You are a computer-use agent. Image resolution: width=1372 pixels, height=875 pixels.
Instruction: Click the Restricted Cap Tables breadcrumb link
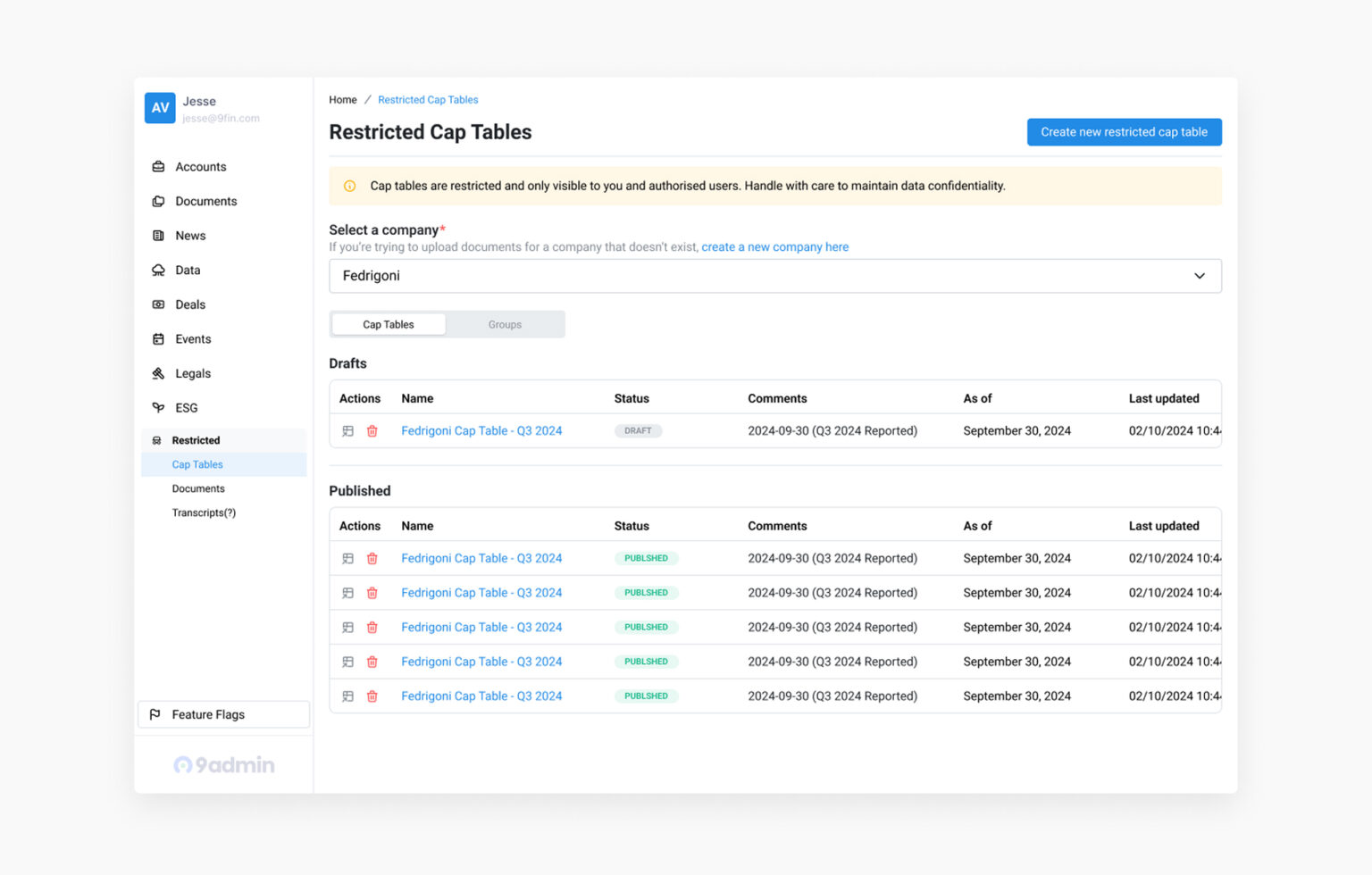point(428,100)
